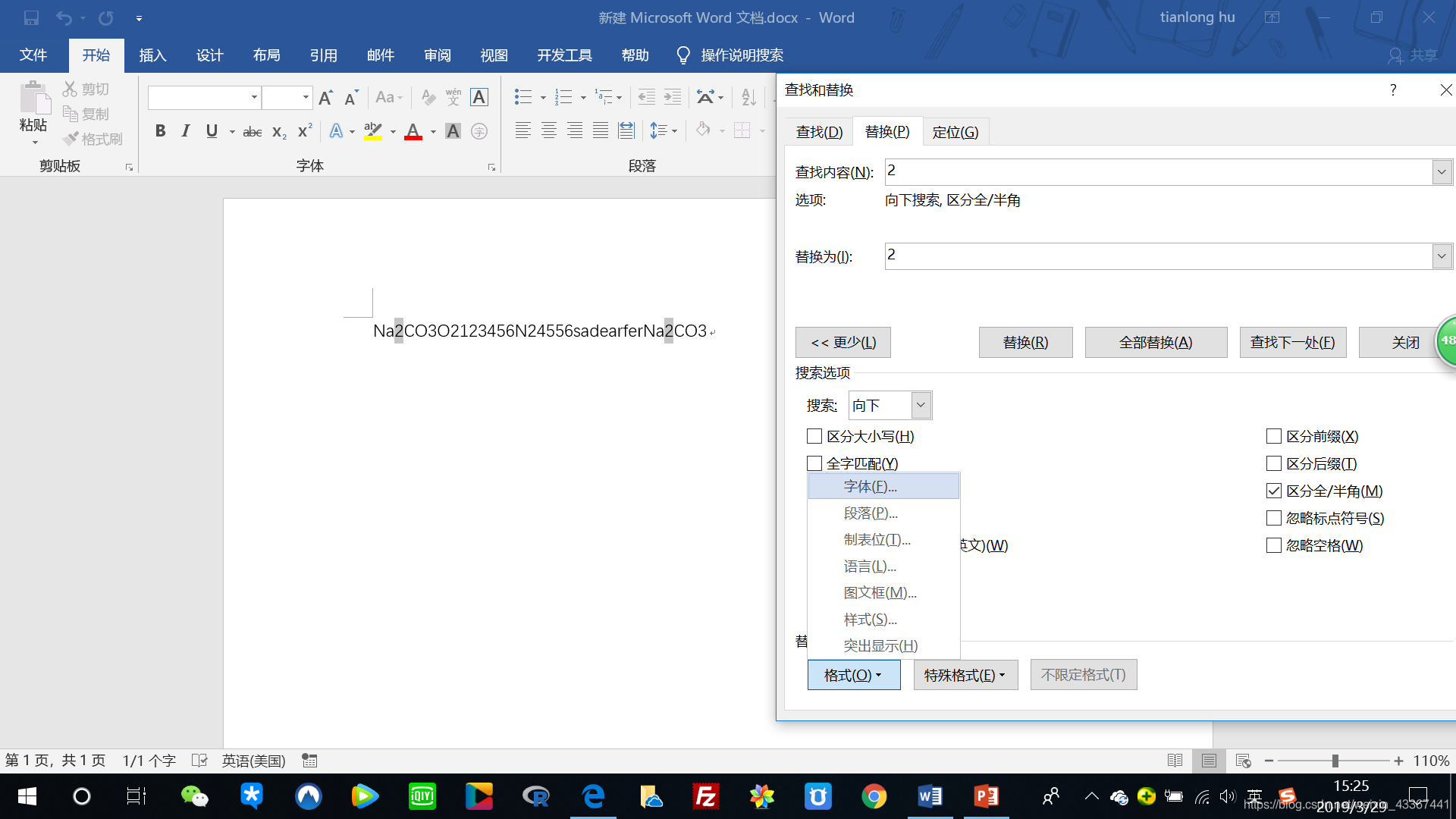Image resolution: width=1456 pixels, height=819 pixels.
Task: Apply subscript formatting icon
Action: (279, 132)
